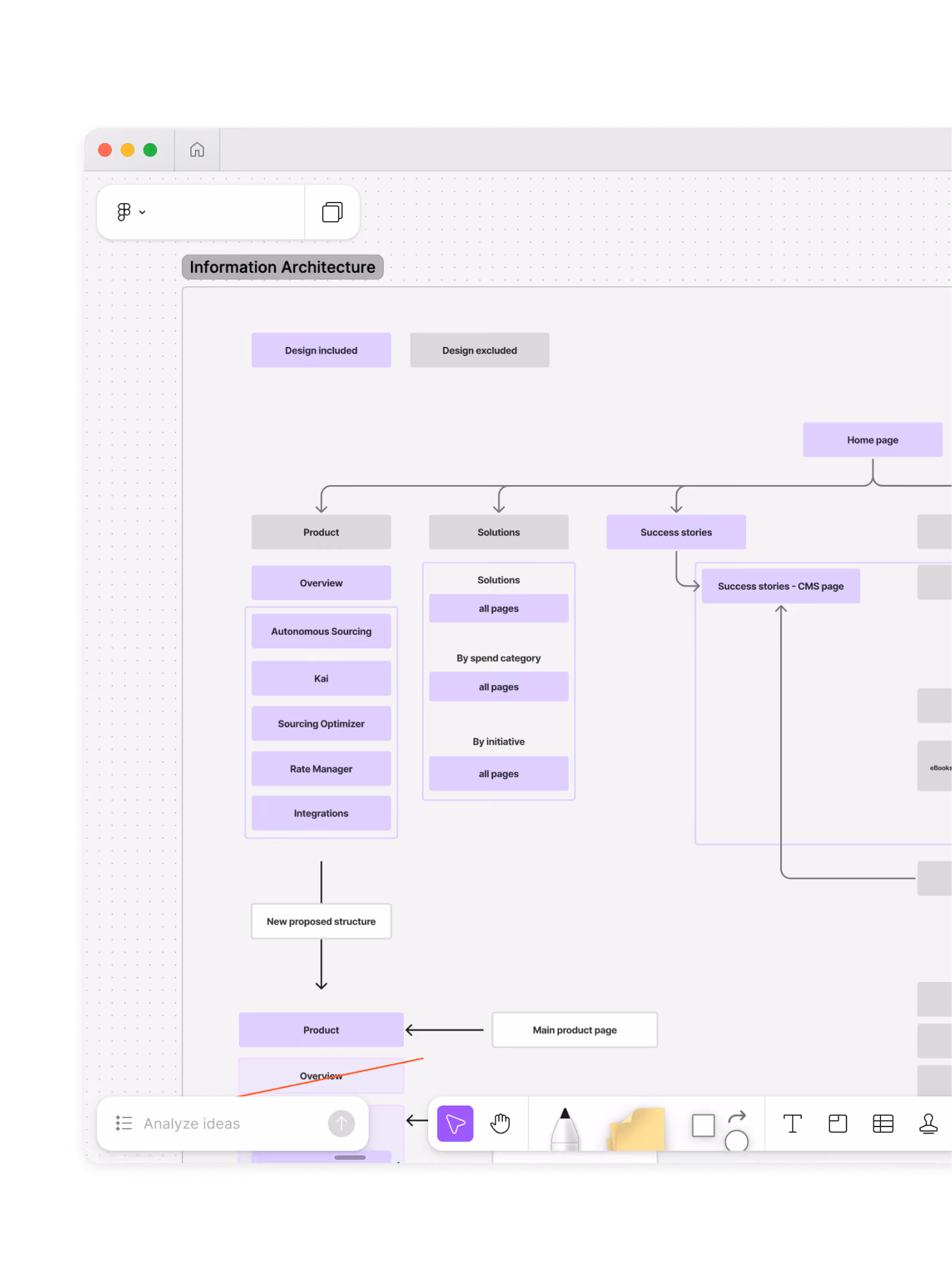Pick the sticky note tool
The height and width of the screenshot is (1269, 952).
pyautogui.click(x=636, y=1130)
